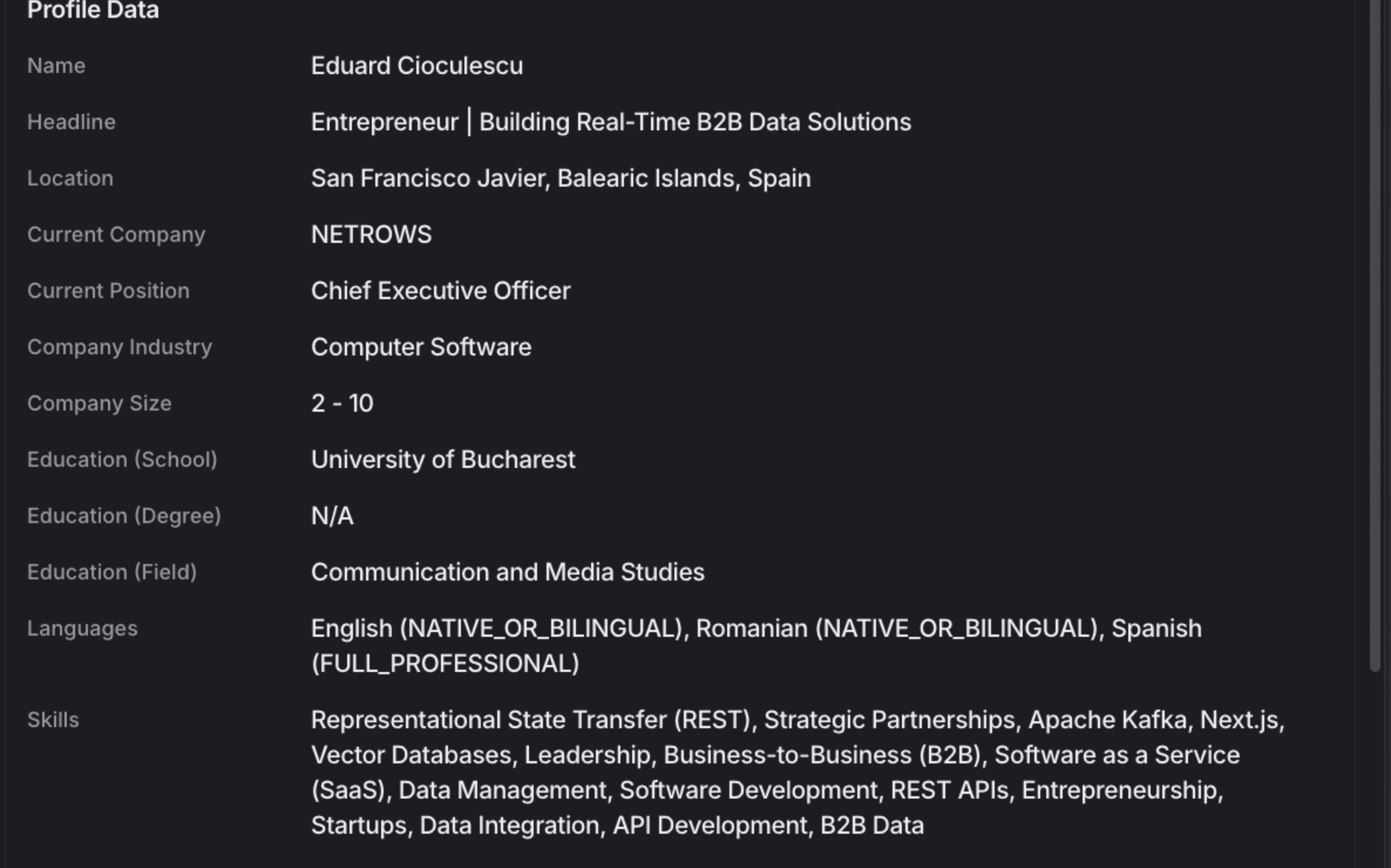1391x868 pixels.
Task: Click the Current Company label
Action: 116,235
